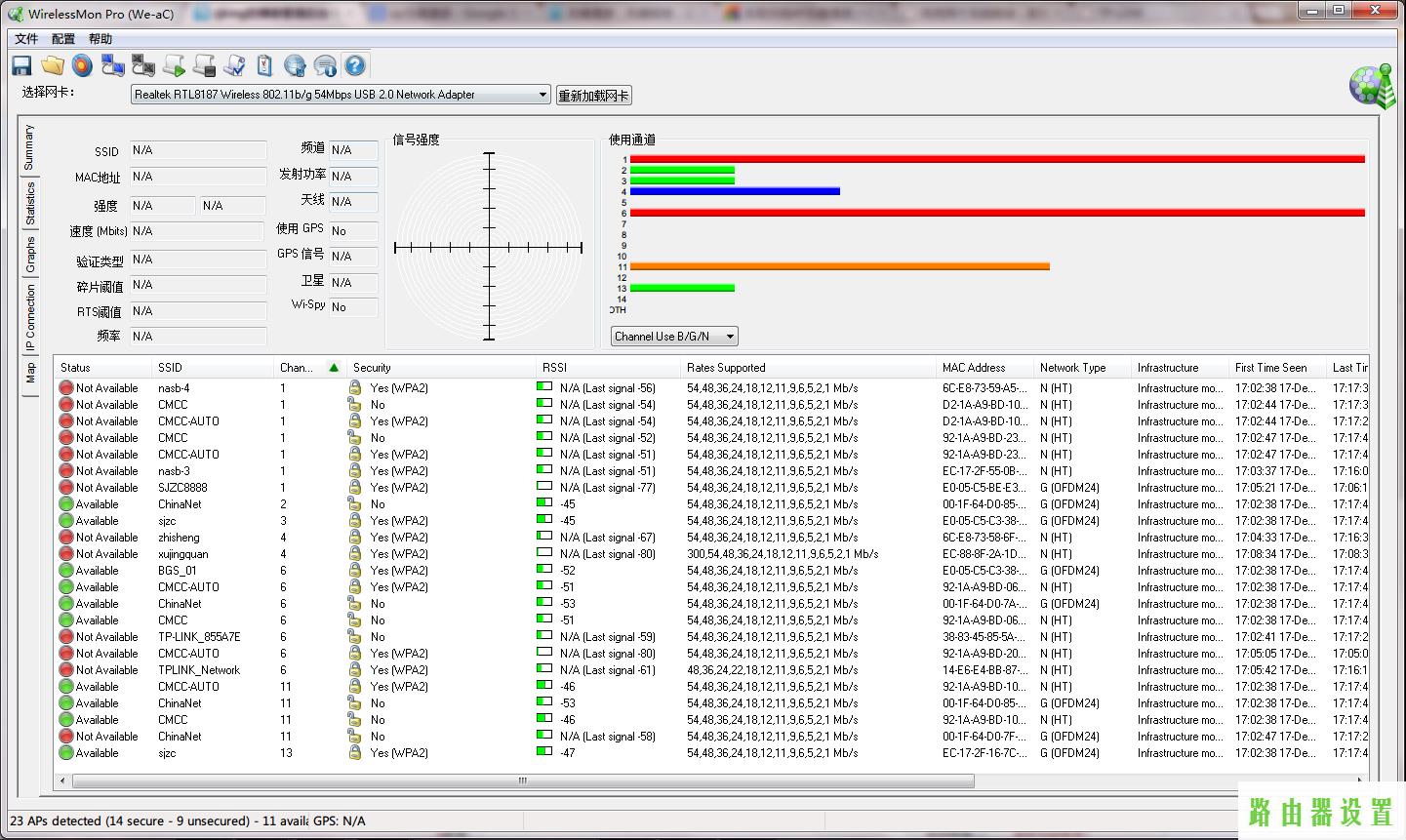Click the connect computers toolbar icon
Image resolution: width=1406 pixels, height=840 pixels.
pos(113,65)
